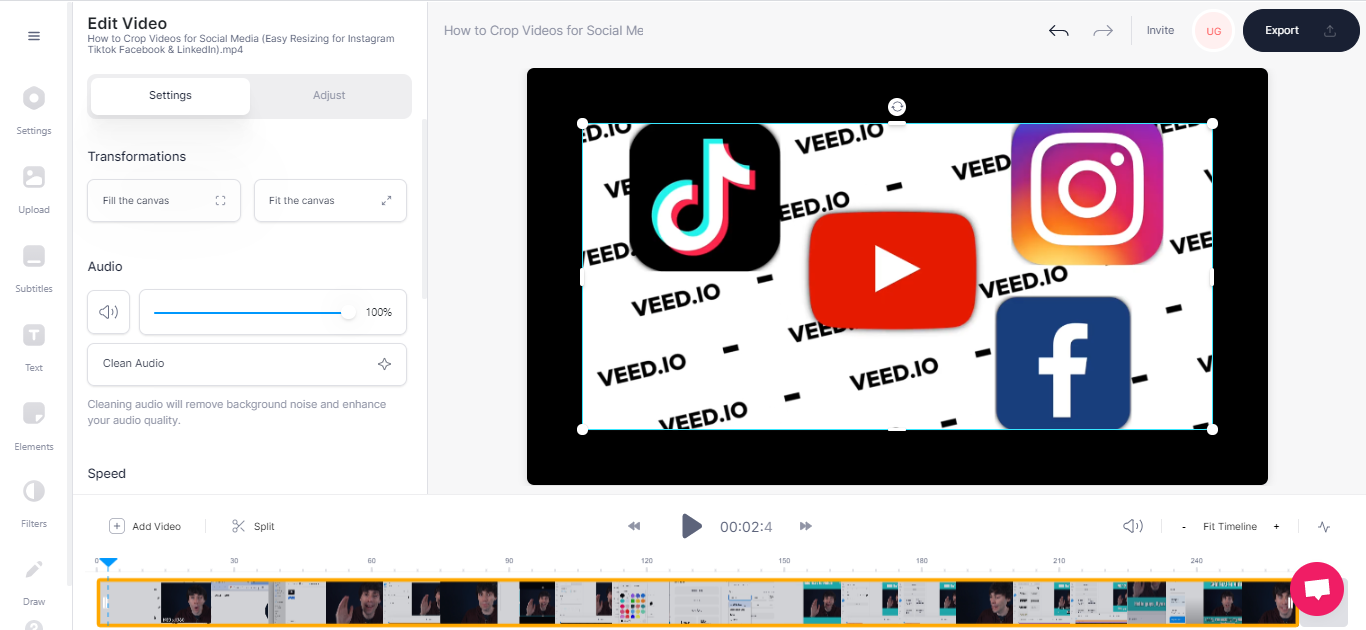Switch to the Settings tab
This screenshot has width=1366, height=630.
[x=170, y=96]
